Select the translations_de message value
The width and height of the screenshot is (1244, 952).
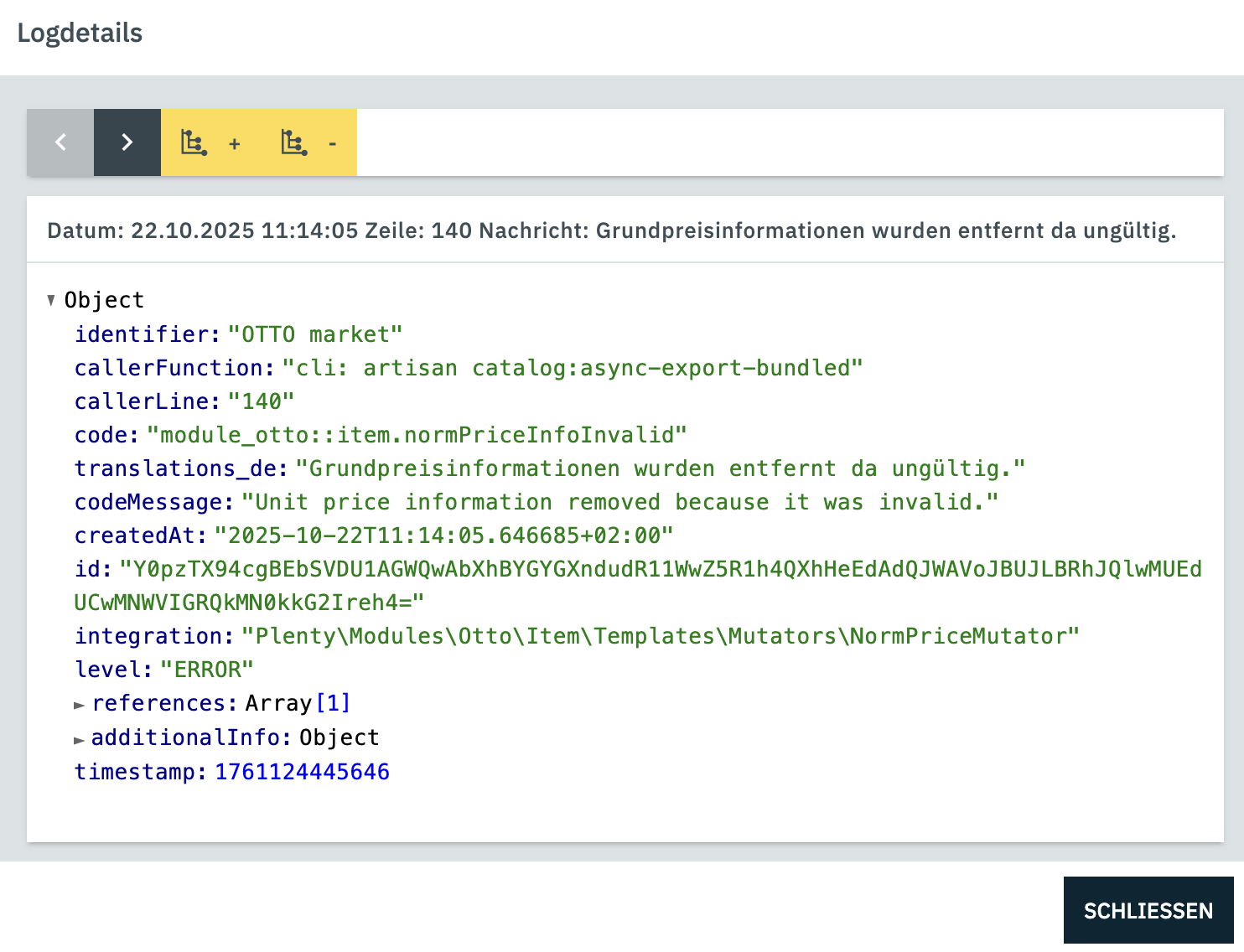(x=660, y=468)
